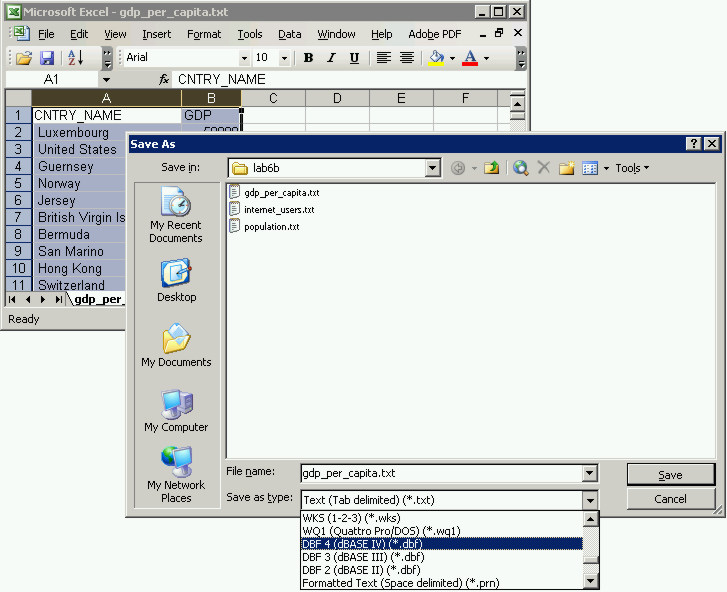Toggle Italic formatting
The width and height of the screenshot is (727, 592).
[331, 58]
